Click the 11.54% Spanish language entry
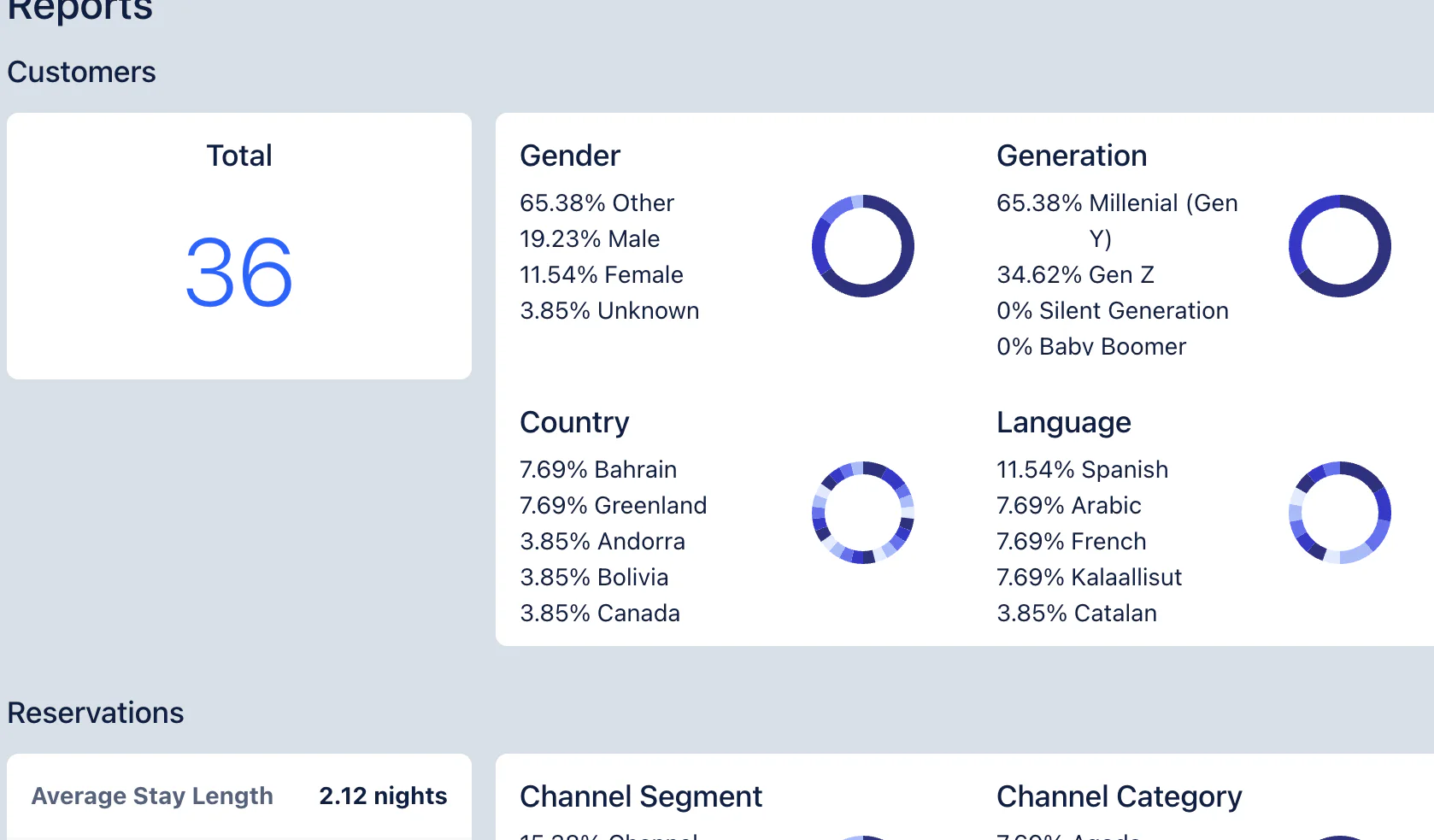This screenshot has width=1434, height=840. pos(1082,470)
